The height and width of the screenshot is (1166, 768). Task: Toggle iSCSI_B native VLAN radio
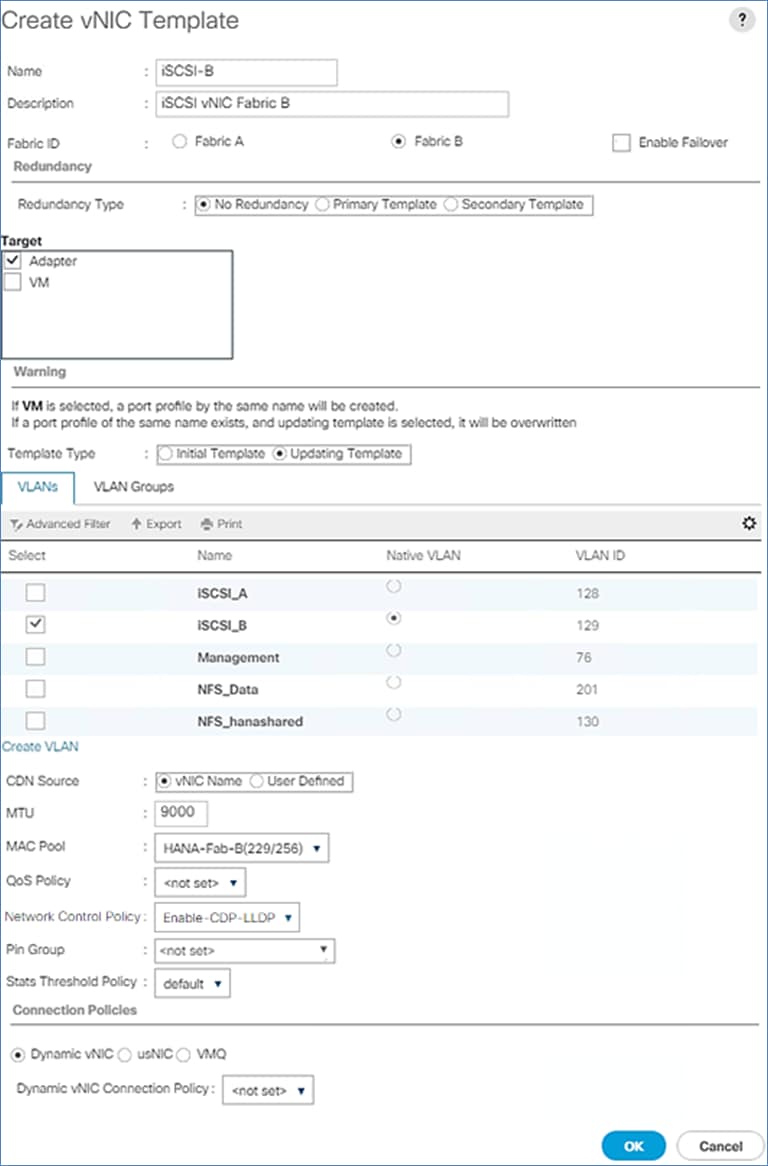(x=394, y=619)
